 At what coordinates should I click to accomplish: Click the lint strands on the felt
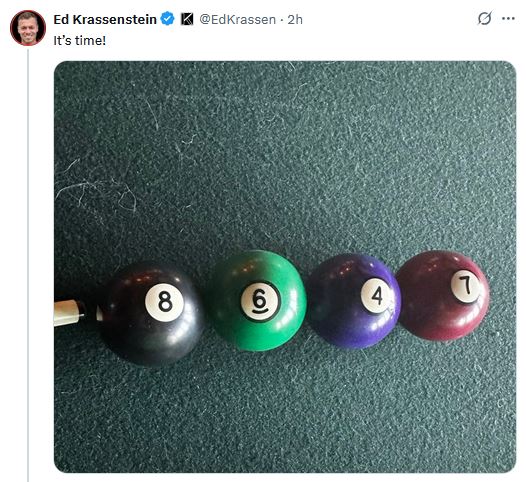(97, 195)
